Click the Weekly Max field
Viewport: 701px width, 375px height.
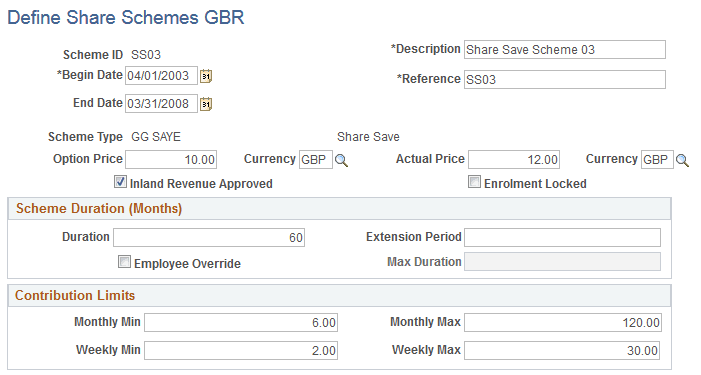tap(562, 350)
